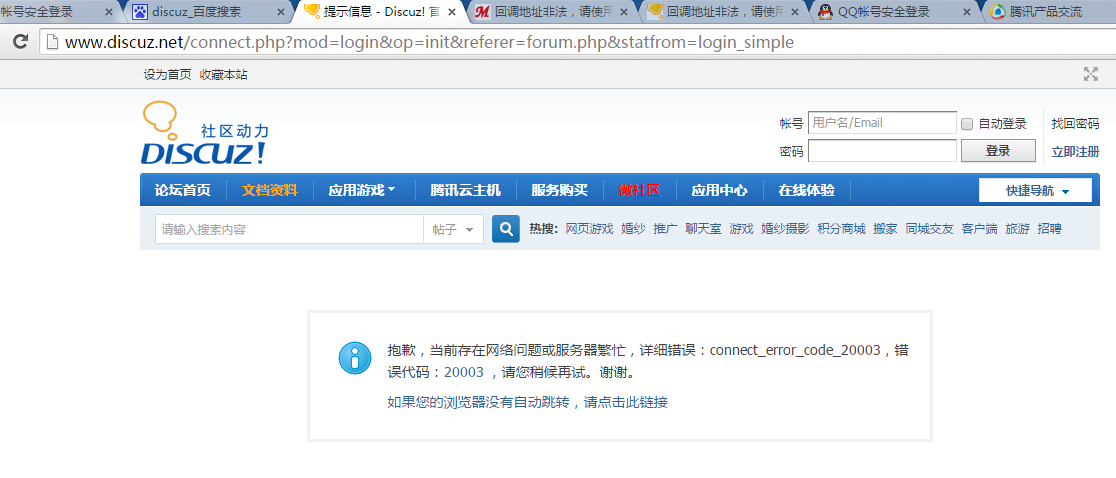The height and width of the screenshot is (478, 1116).
Task: Click hot search term 旅游
Action: pyautogui.click(x=1017, y=229)
